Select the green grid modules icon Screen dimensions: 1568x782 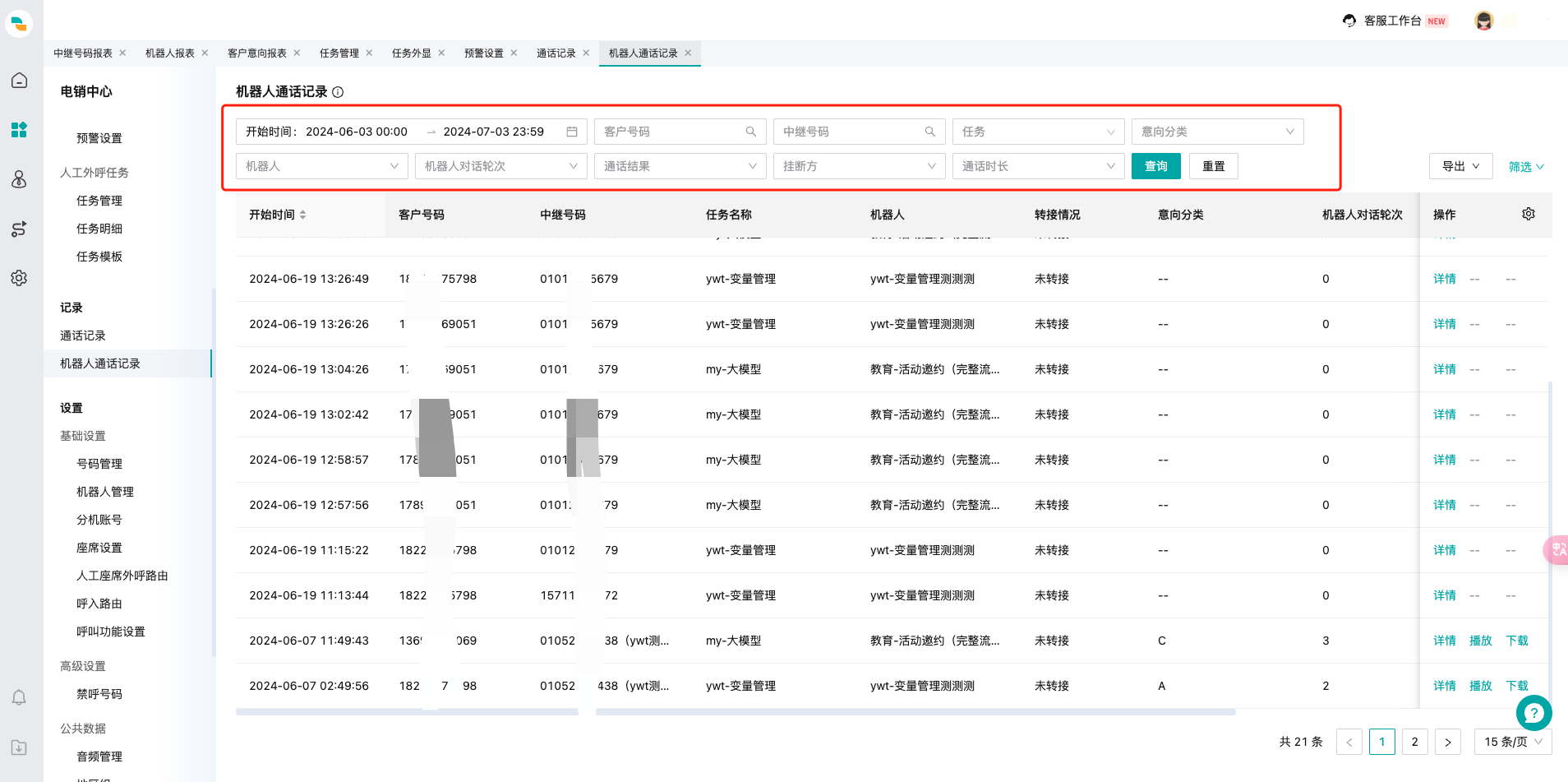point(19,130)
